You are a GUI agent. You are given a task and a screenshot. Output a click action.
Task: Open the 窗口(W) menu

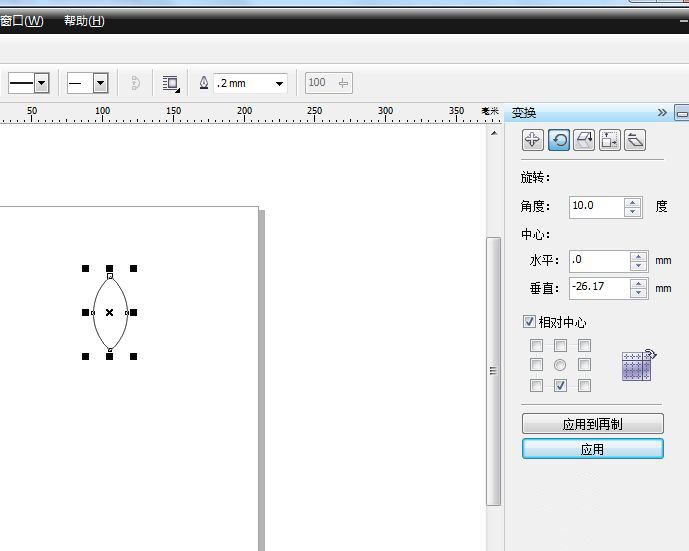[22, 21]
